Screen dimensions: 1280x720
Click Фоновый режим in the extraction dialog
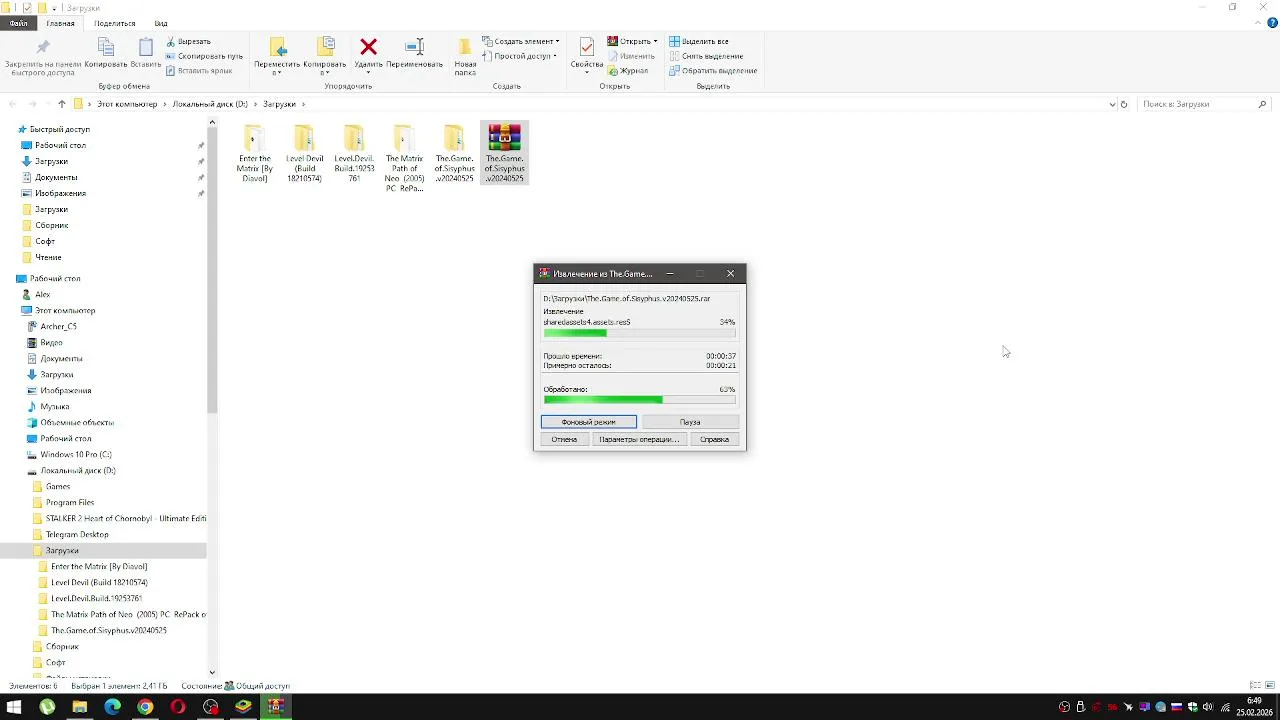589,422
